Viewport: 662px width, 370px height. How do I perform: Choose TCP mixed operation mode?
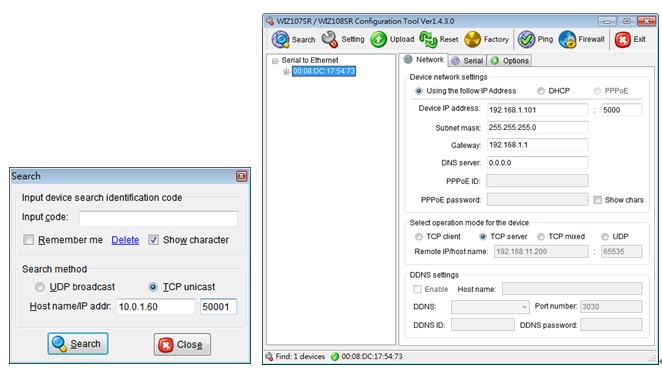[541, 237]
